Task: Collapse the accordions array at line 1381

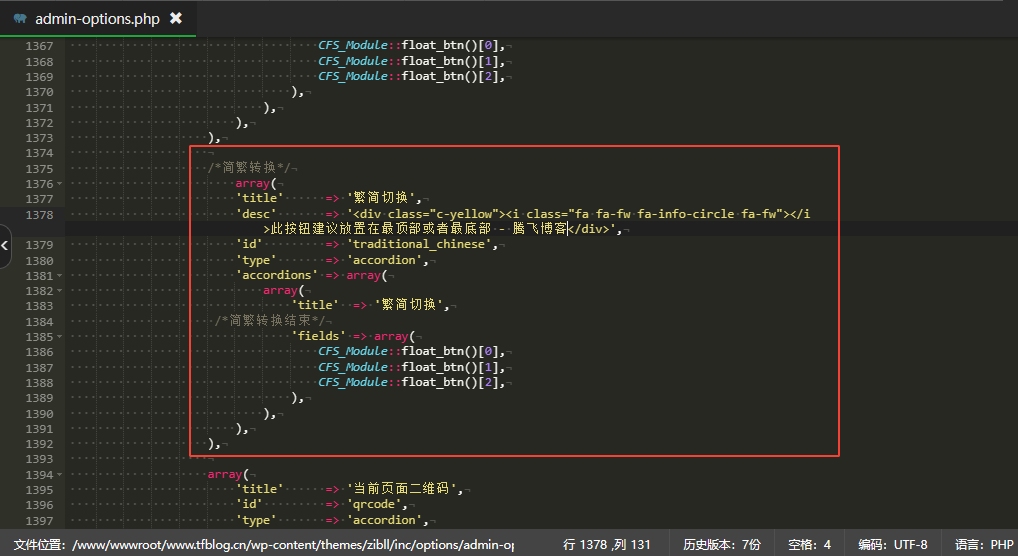Action: [59, 276]
